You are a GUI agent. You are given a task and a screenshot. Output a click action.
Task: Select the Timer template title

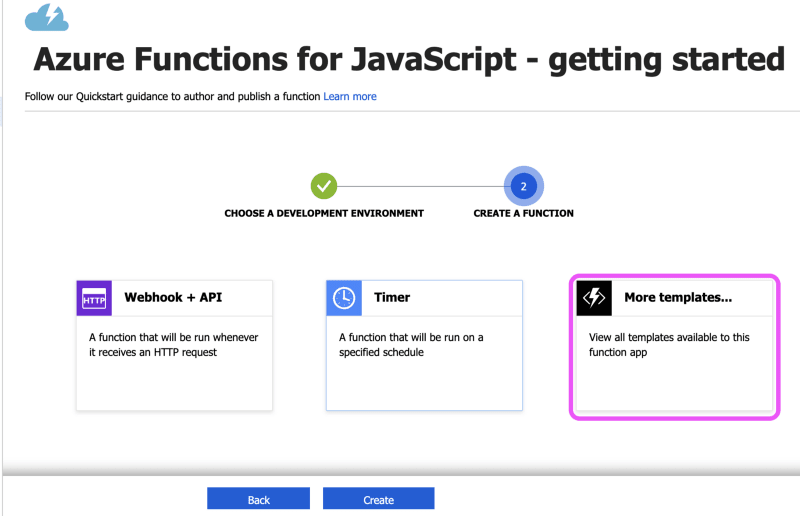[x=392, y=298]
